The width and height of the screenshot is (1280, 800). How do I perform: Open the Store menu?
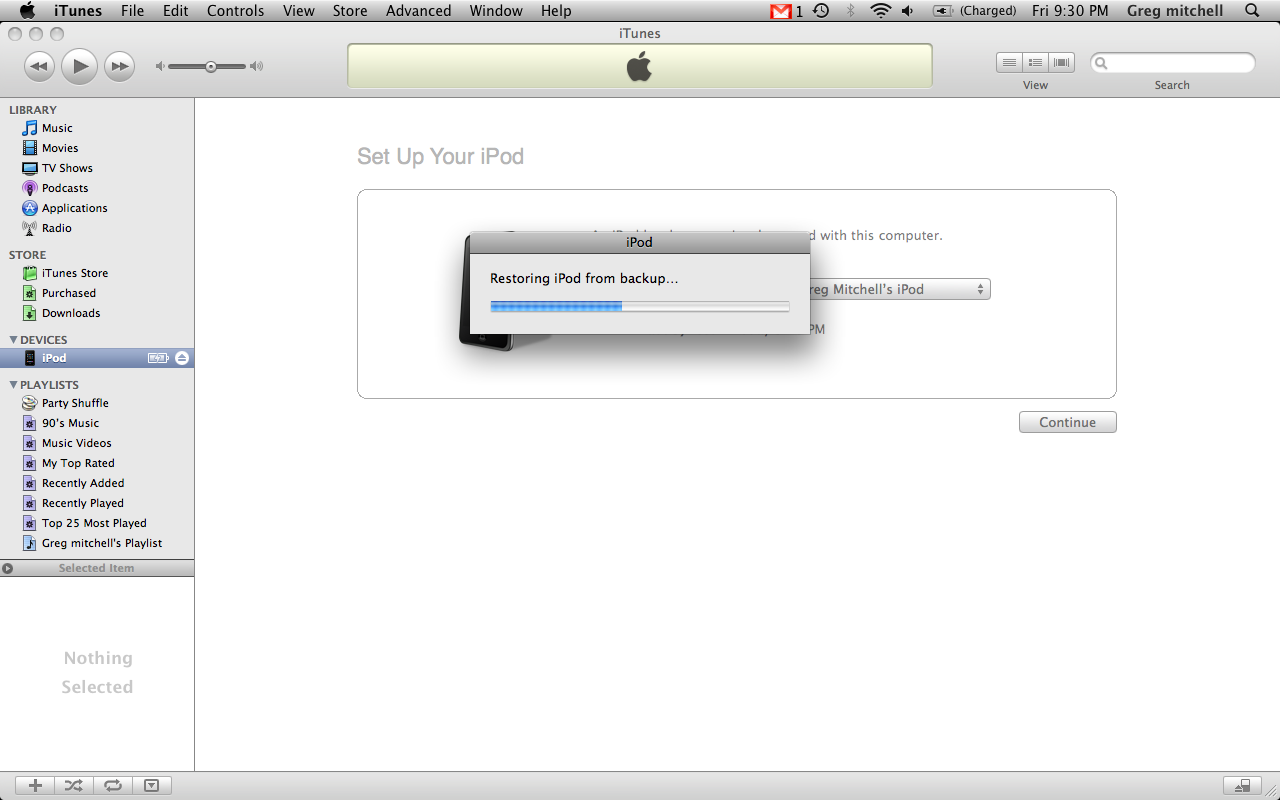click(x=350, y=11)
